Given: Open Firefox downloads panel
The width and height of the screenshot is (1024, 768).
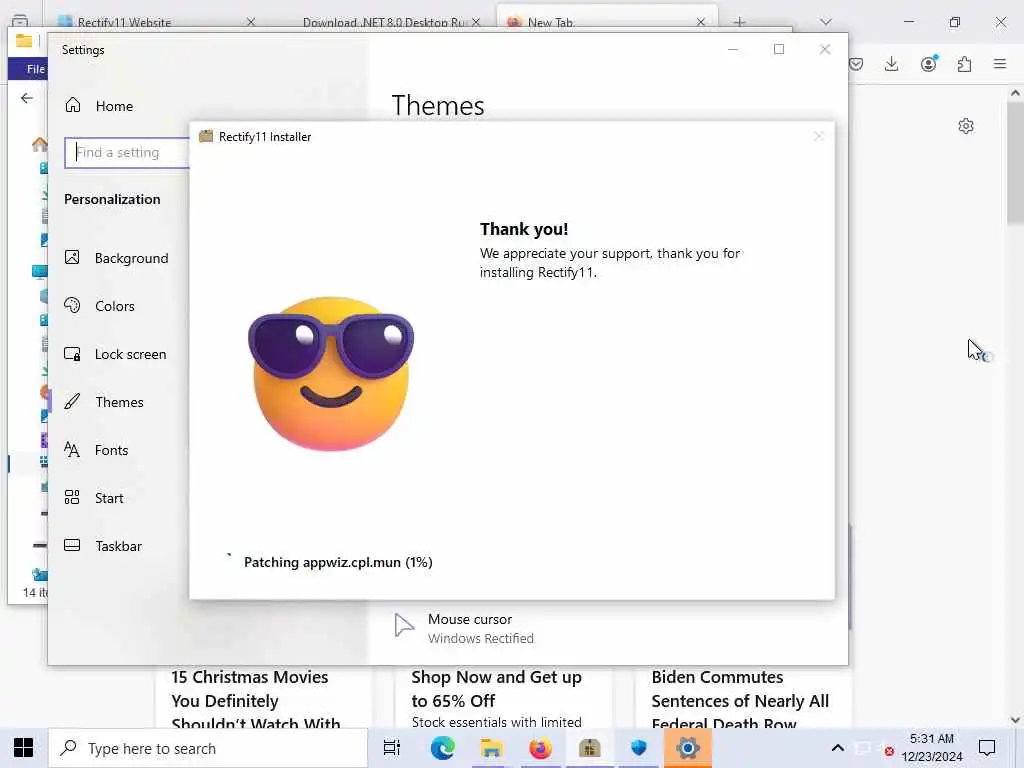Looking at the screenshot, I should [891, 64].
